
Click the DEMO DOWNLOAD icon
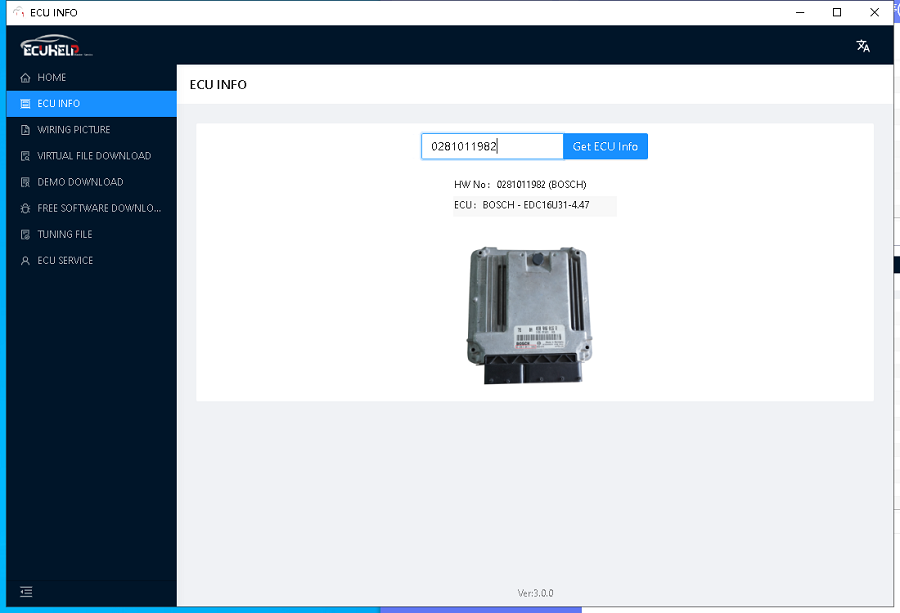pos(25,182)
